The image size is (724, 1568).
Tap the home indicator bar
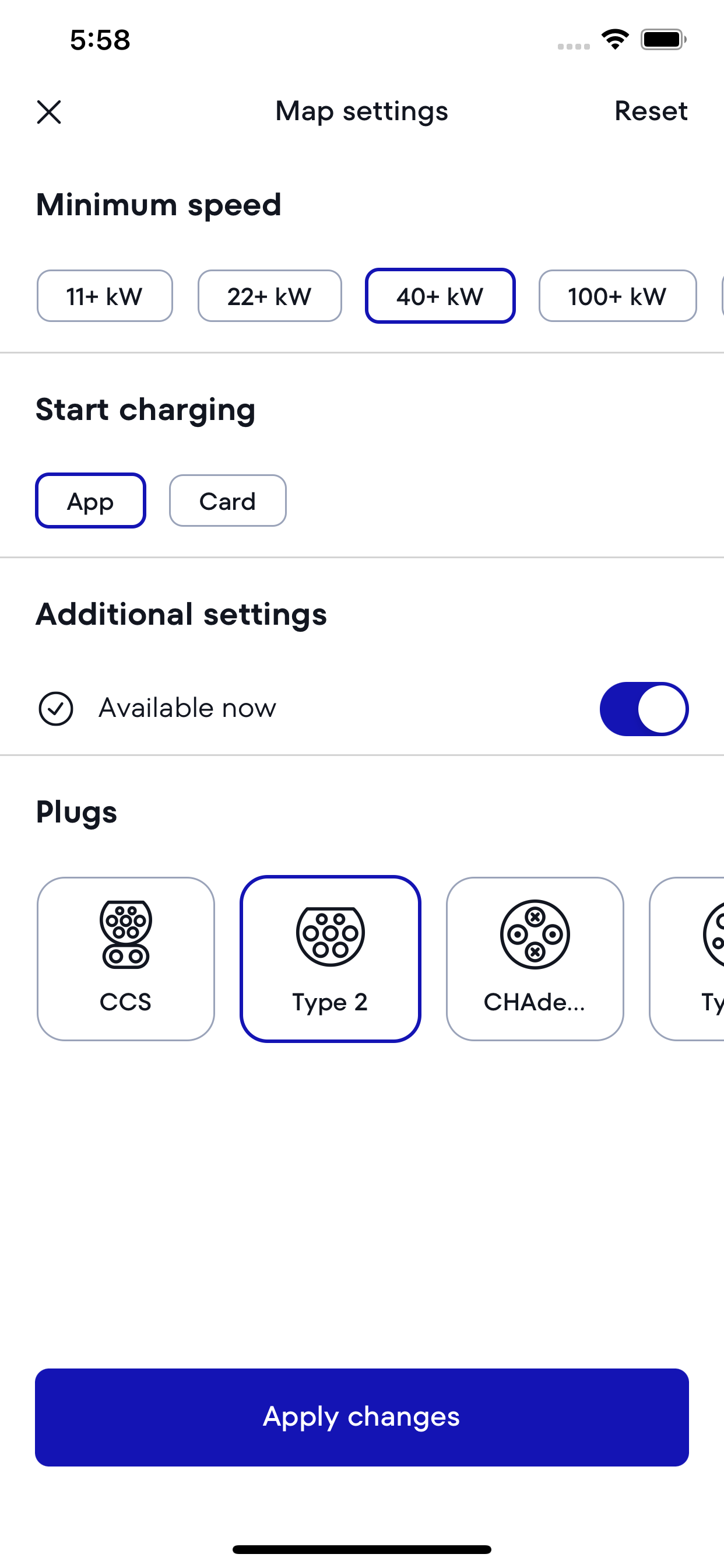362,1549
